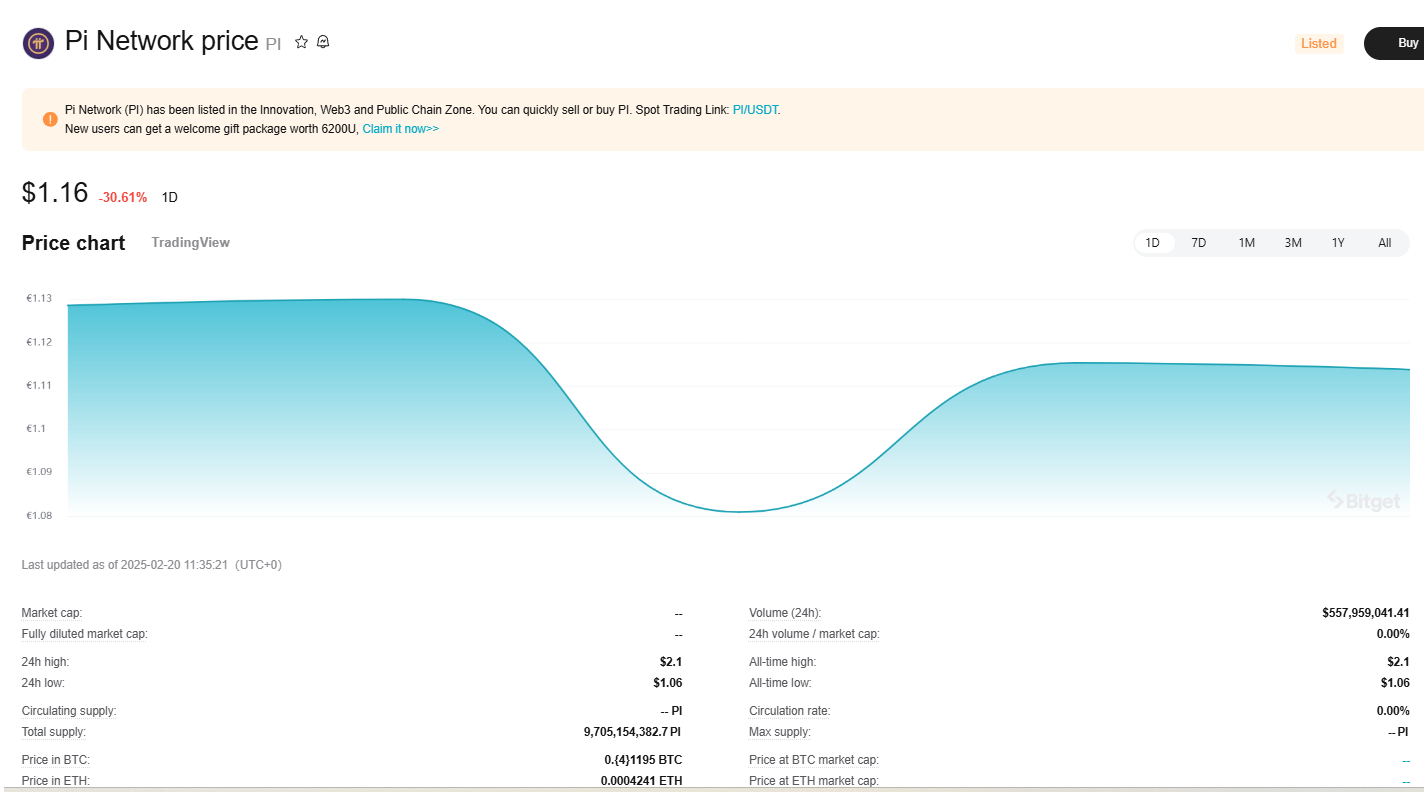The image size is (1428, 796).
Task: Switch chart range to 7D
Action: pos(1198,243)
